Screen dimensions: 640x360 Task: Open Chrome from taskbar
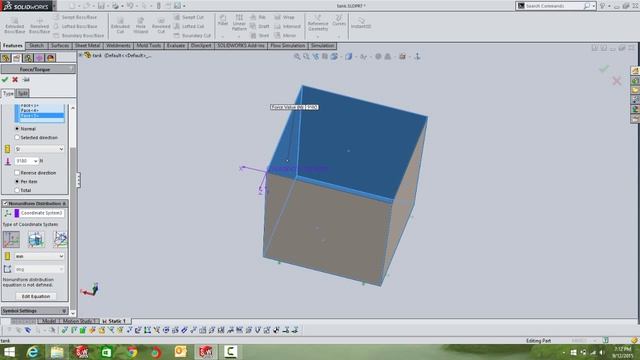click(131, 352)
